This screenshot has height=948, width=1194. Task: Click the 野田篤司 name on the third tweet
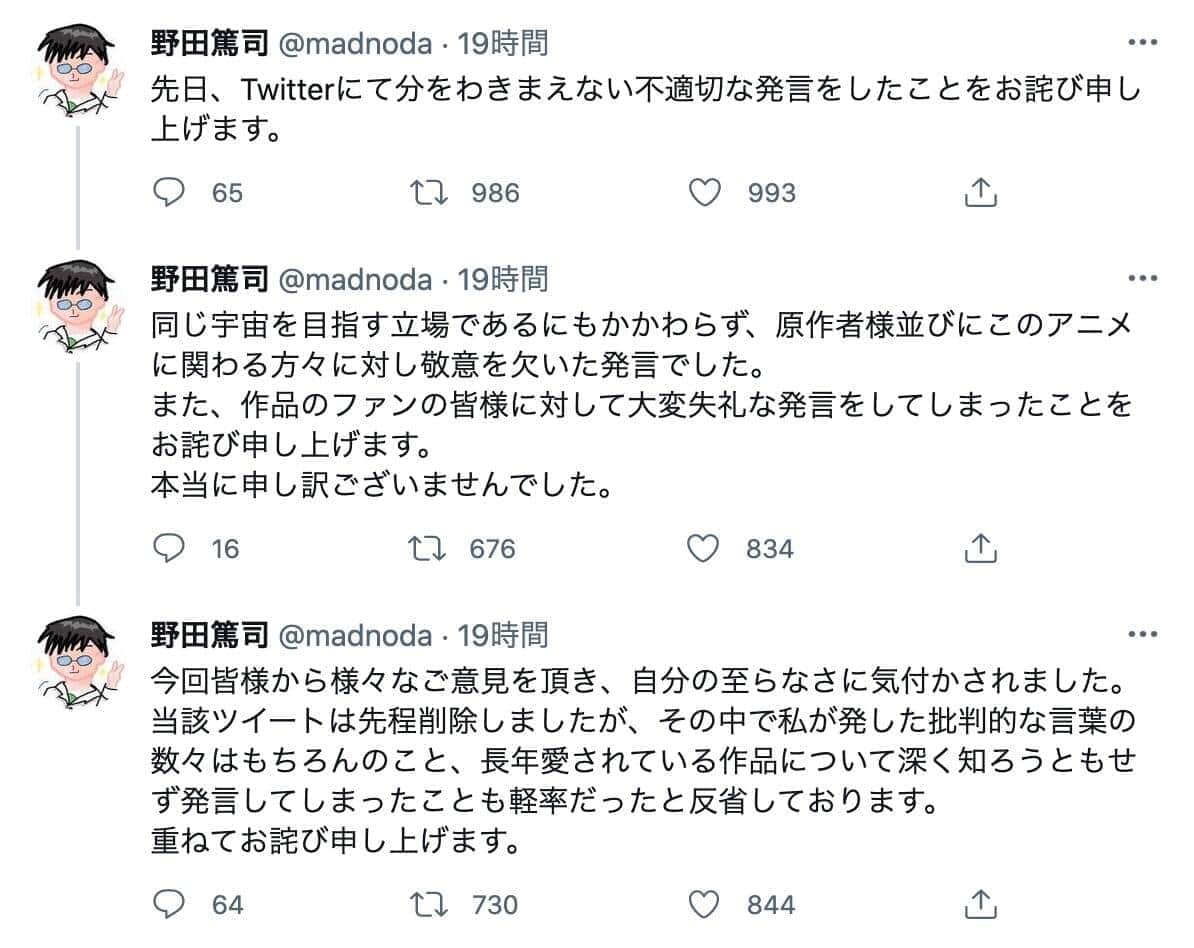point(195,635)
